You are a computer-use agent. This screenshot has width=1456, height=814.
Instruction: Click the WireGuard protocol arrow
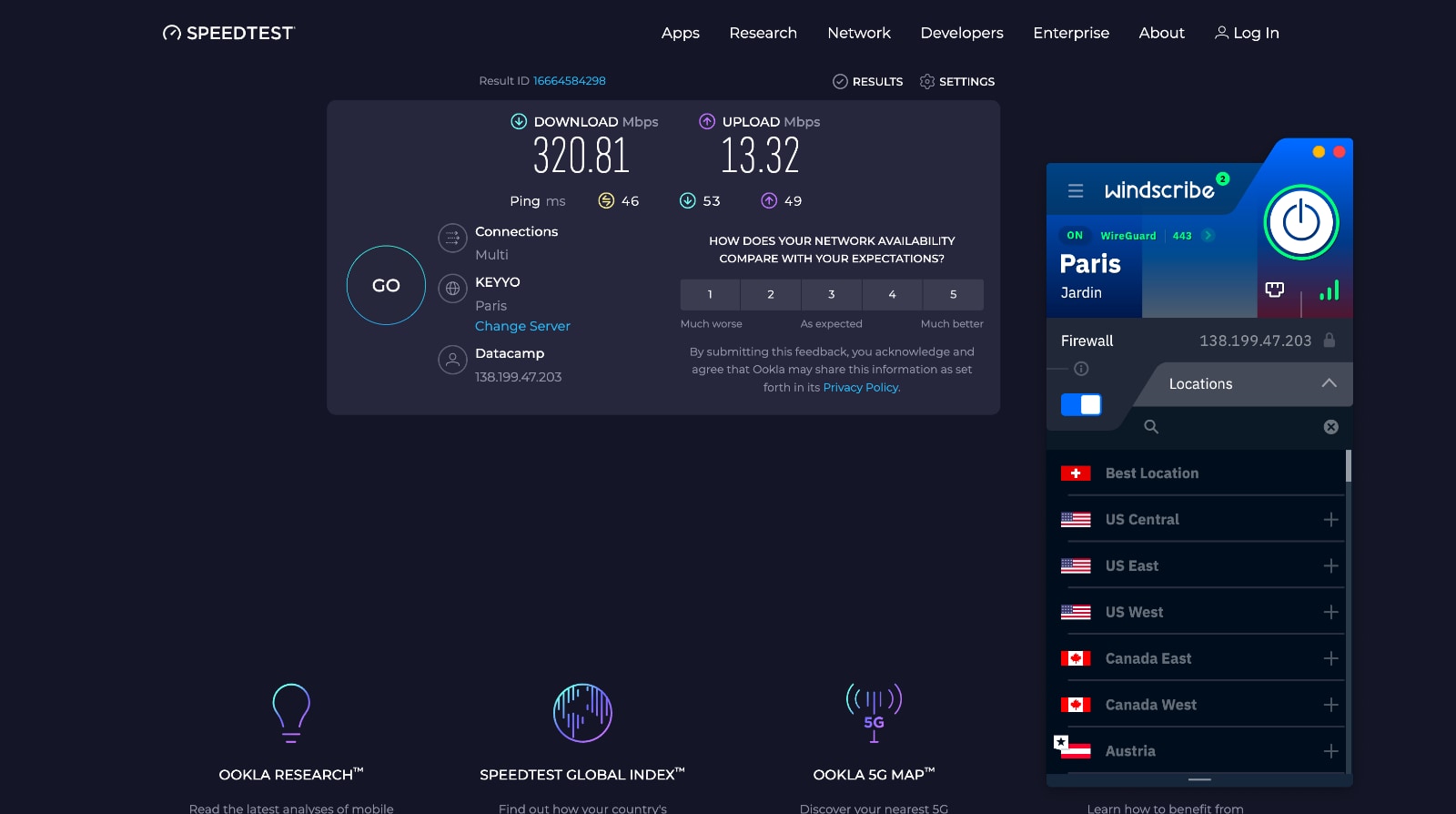[x=1208, y=235]
